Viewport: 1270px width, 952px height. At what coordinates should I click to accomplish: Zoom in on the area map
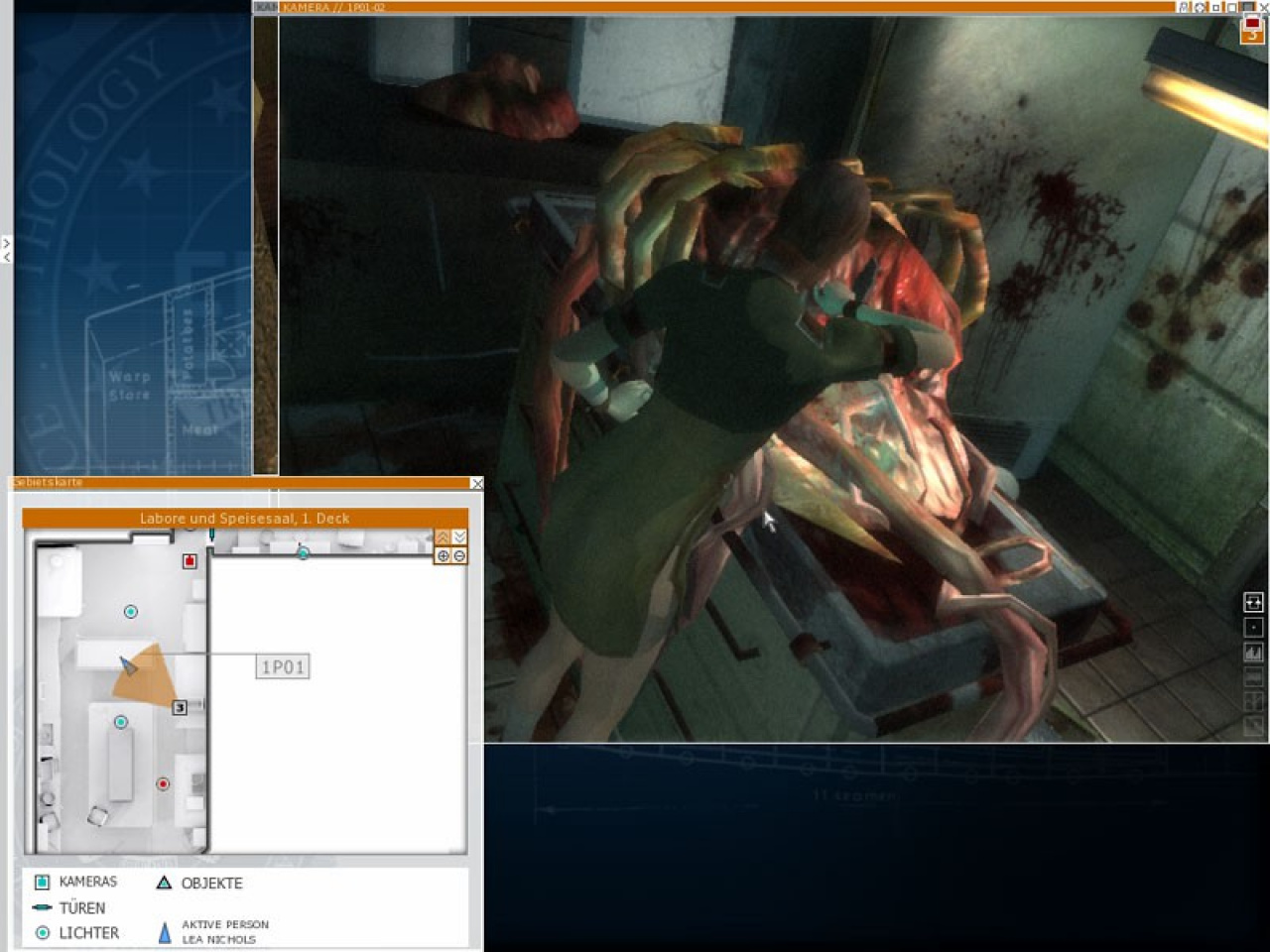[443, 556]
